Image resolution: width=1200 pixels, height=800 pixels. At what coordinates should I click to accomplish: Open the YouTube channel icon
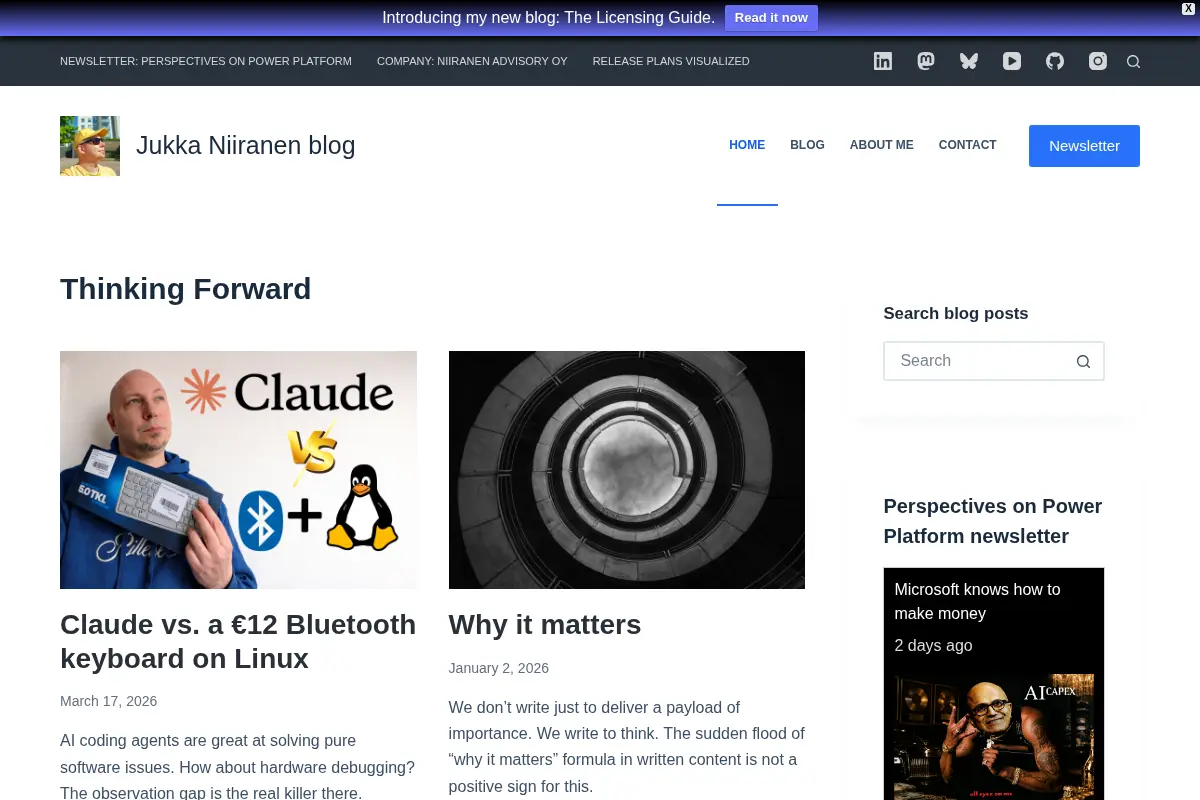coord(1012,61)
